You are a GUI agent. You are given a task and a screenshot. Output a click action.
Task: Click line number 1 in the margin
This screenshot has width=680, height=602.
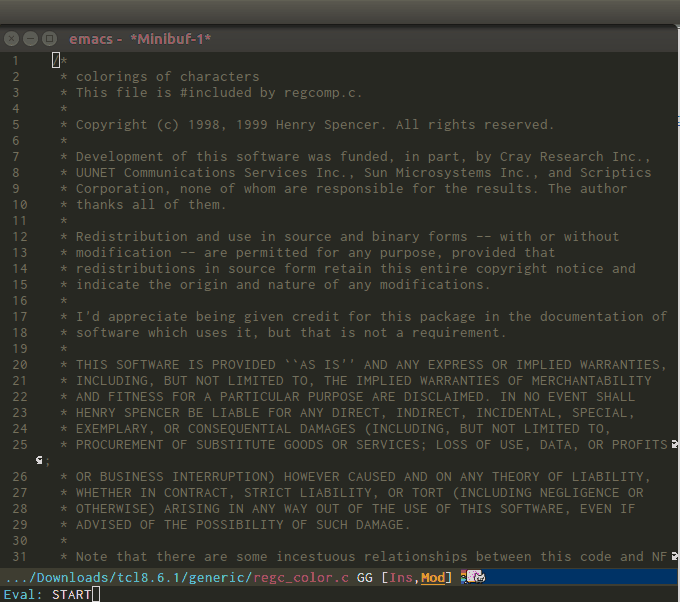(x=16, y=61)
